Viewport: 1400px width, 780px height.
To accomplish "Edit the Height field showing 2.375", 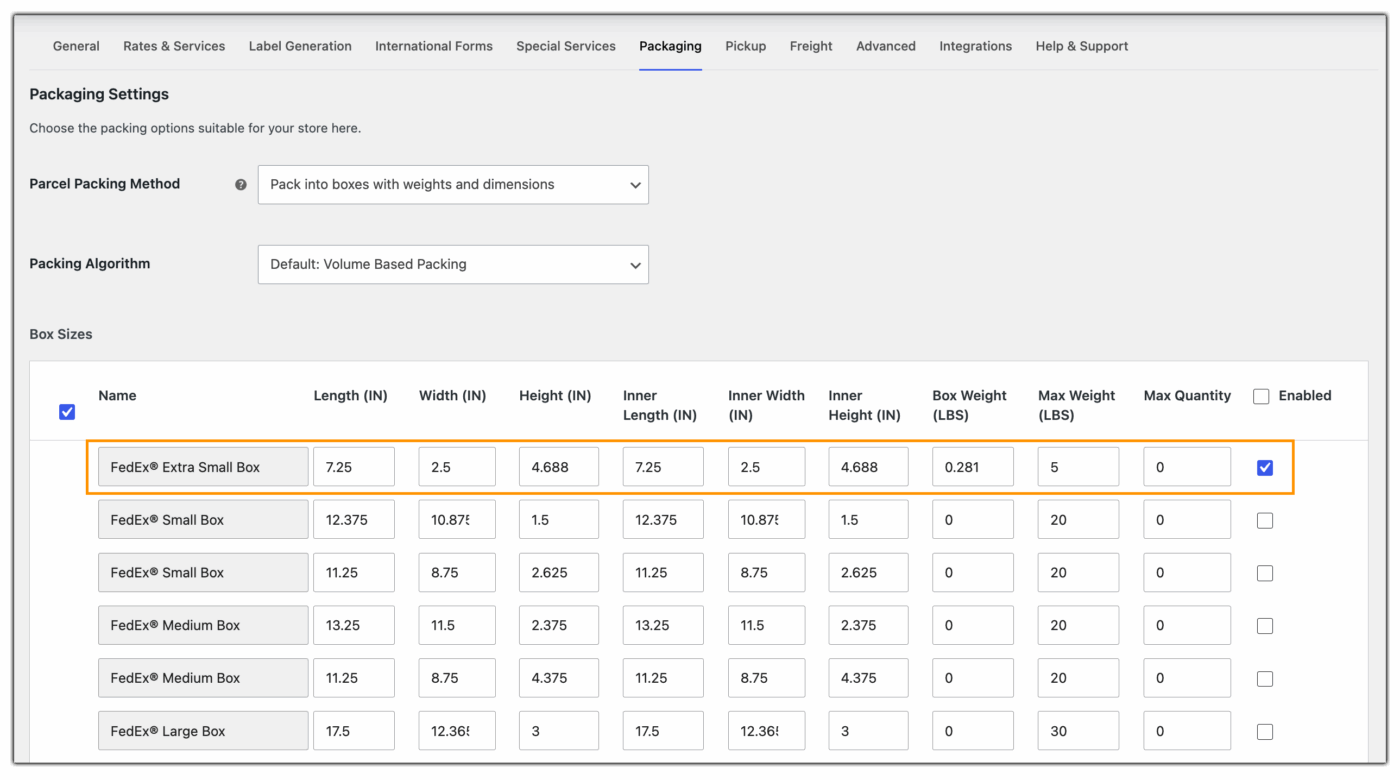I will 559,625.
